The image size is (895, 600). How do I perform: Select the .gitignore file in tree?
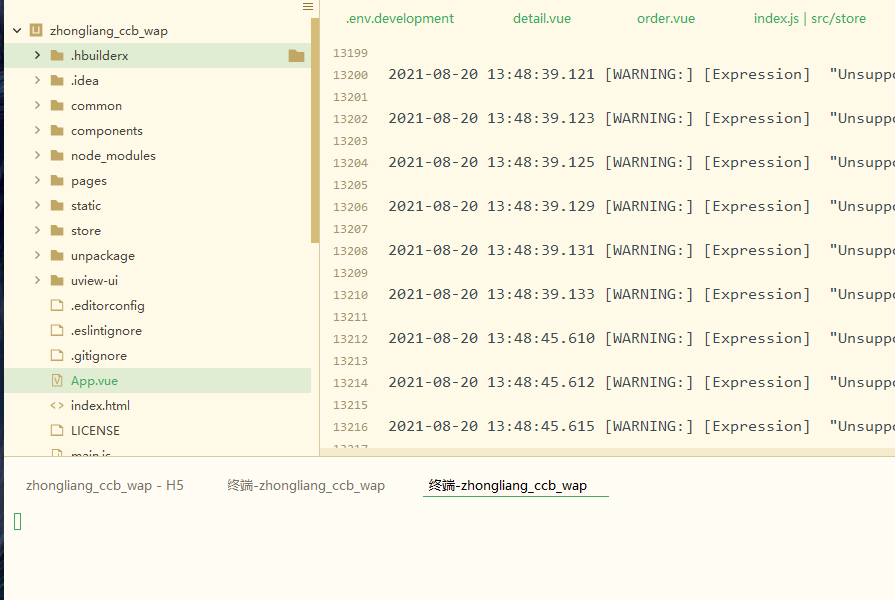98,356
